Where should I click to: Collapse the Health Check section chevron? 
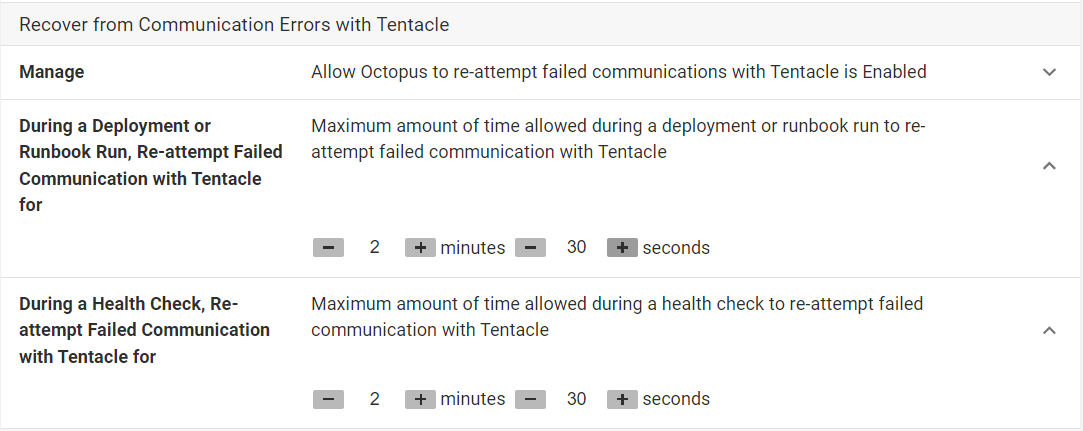(1049, 330)
